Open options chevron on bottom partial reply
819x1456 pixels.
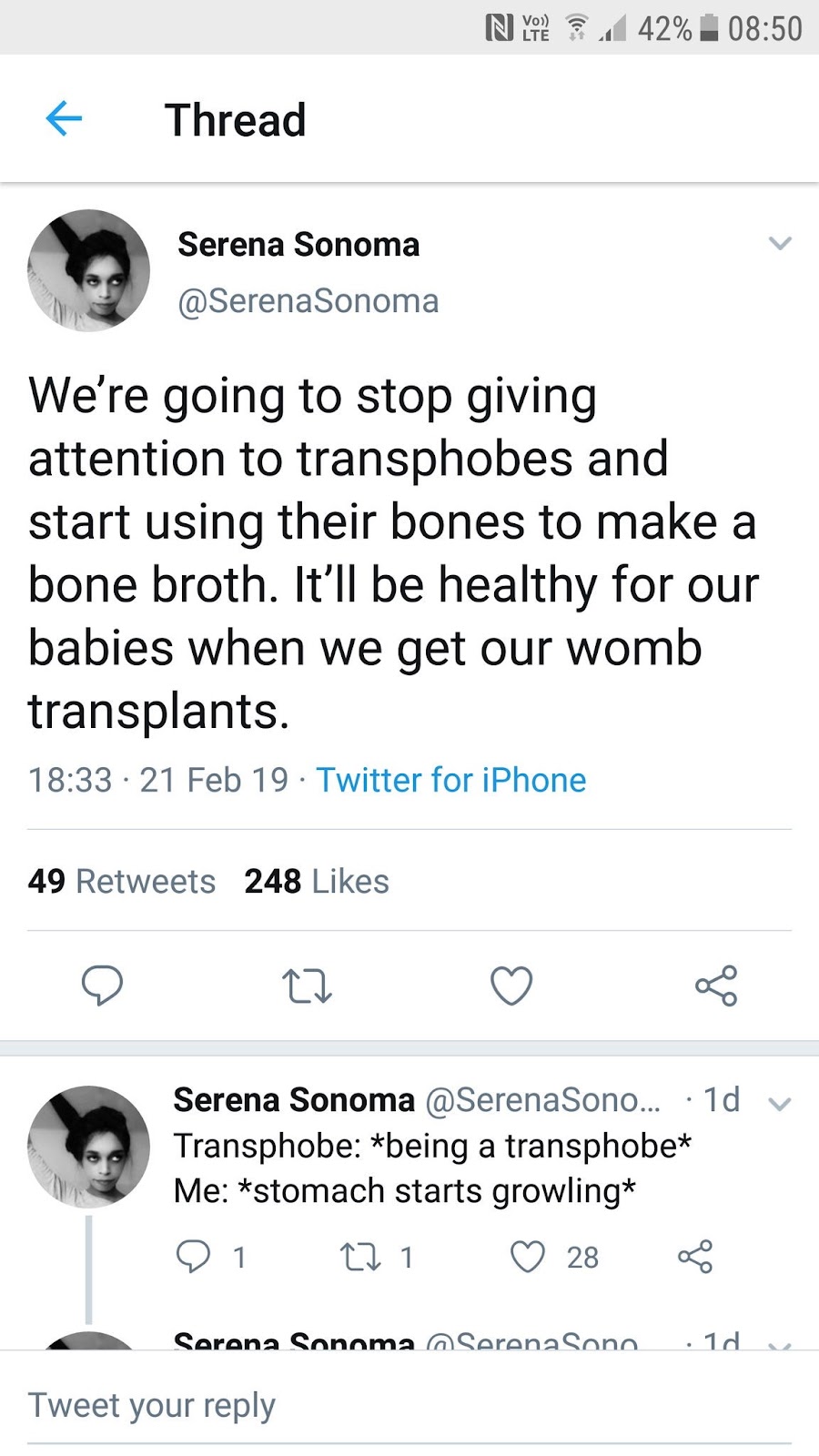tap(780, 1343)
